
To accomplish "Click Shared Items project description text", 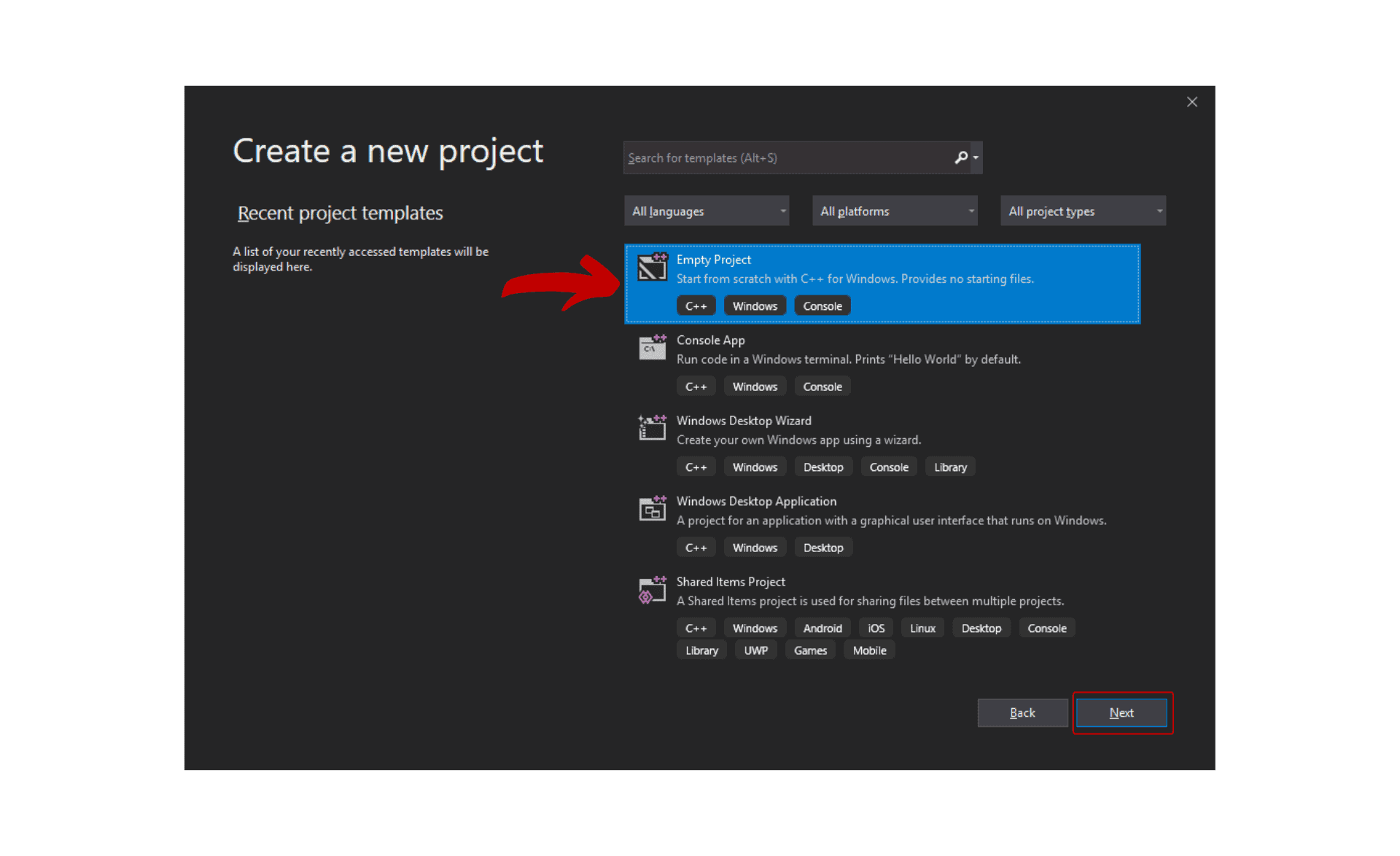I will pyautogui.click(x=870, y=601).
